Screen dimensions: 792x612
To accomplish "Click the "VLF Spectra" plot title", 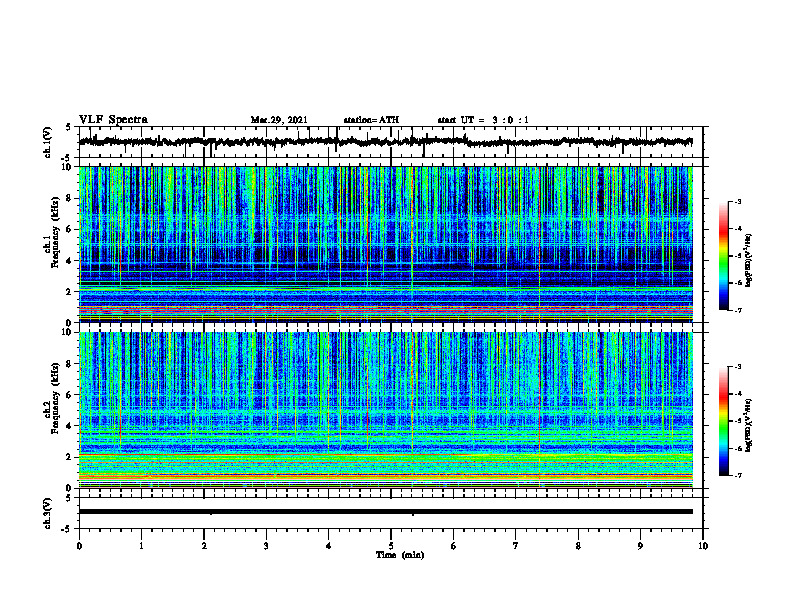I will point(113,120).
